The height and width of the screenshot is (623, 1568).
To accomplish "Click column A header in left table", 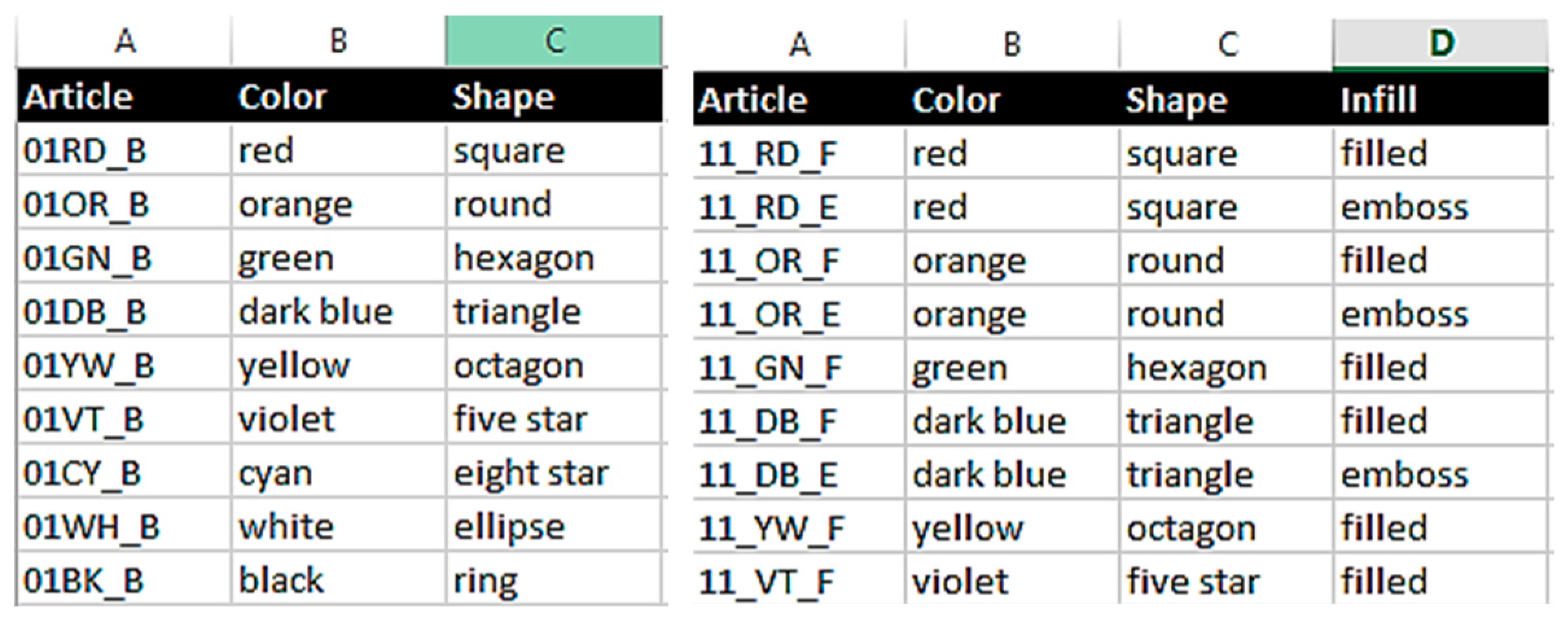I will click(124, 41).
